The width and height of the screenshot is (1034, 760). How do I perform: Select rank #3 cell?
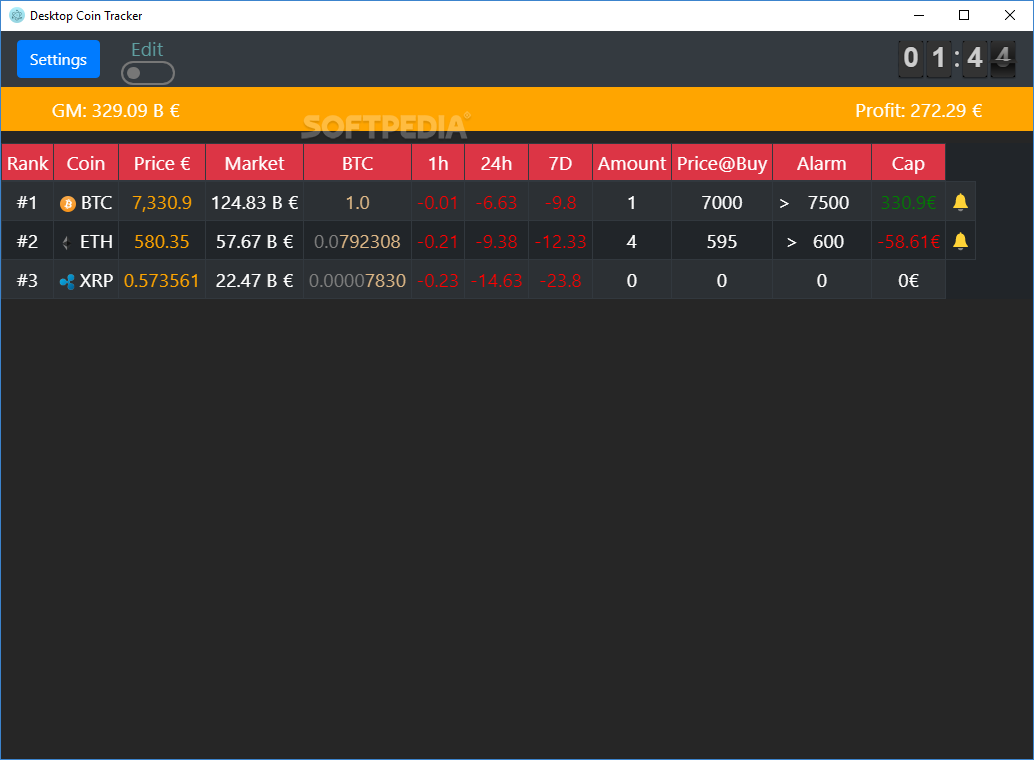pyautogui.click(x=27, y=280)
